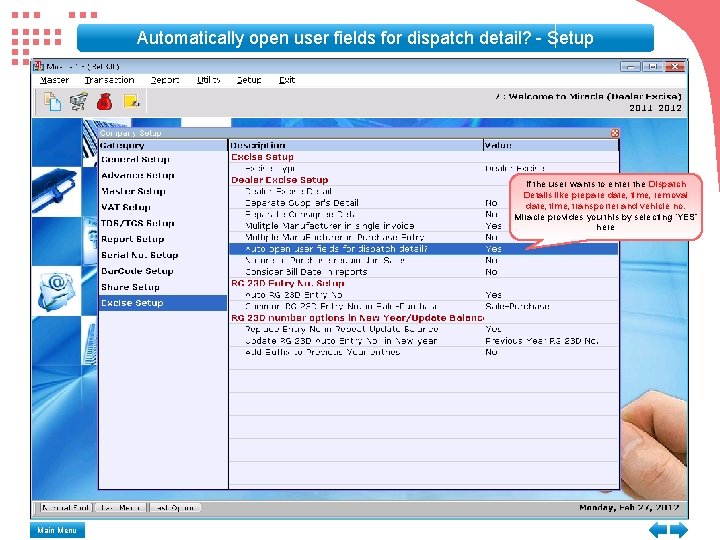720x540 pixels.
Task: Click the No value for Consider Bill Date
Action: (x=491, y=272)
